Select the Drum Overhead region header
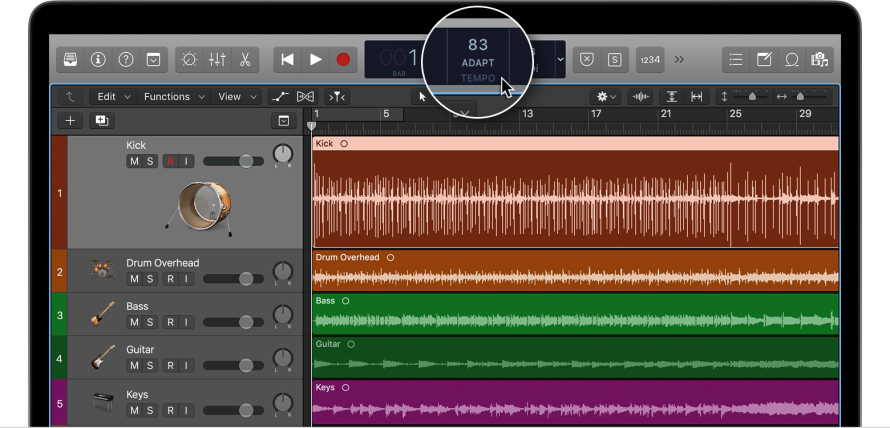 575,257
